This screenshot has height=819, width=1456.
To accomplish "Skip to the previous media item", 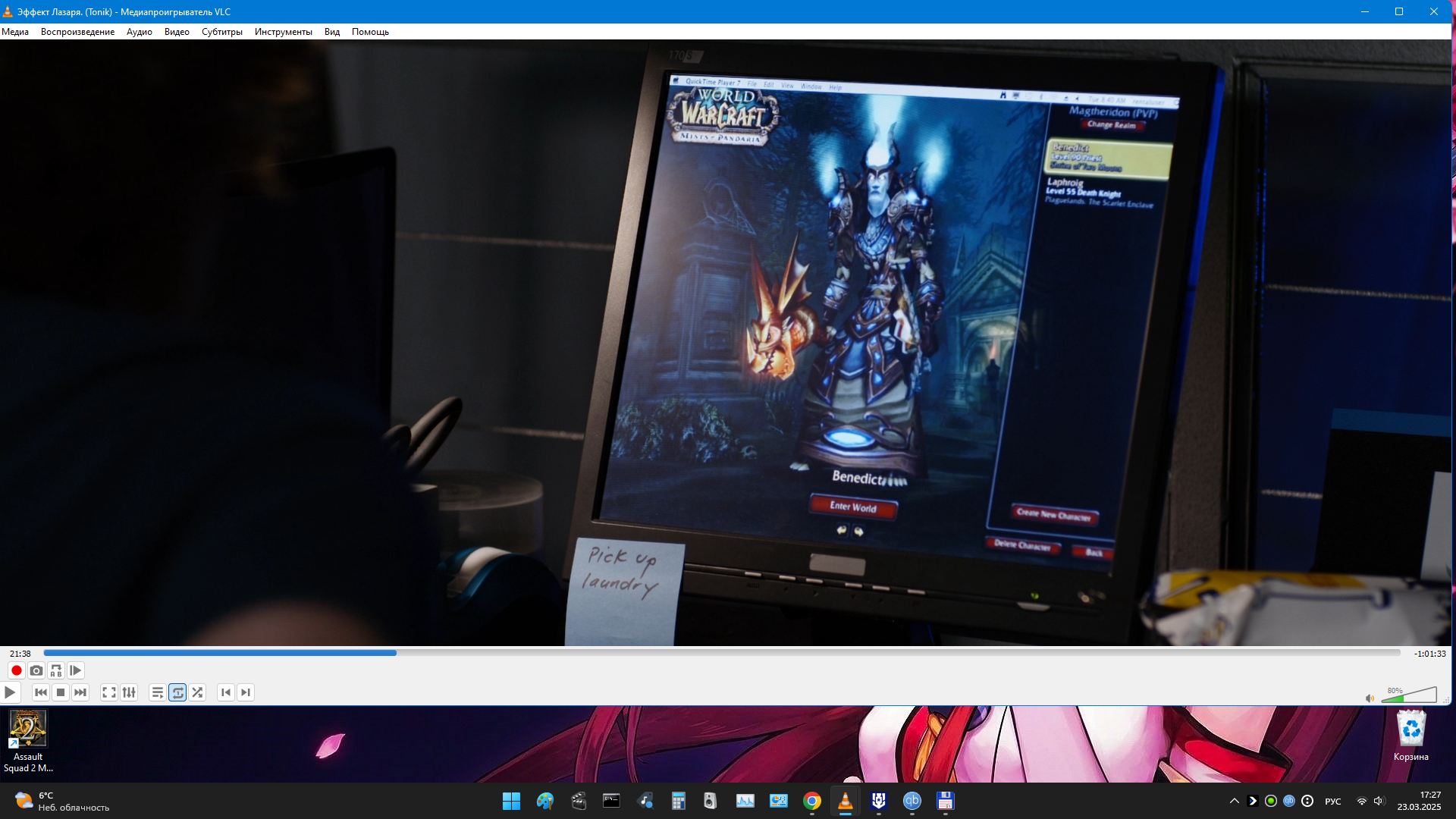I will (41, 692).
